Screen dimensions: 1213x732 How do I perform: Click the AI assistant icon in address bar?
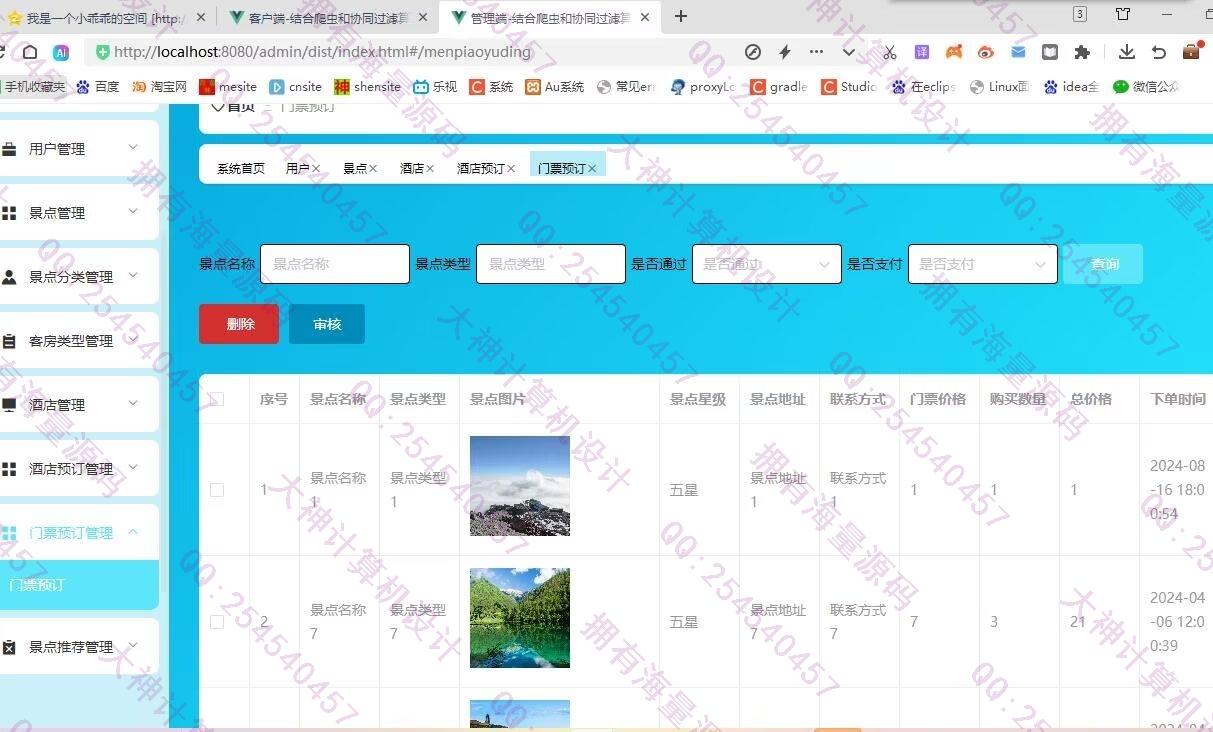click(x=61, y=52)
